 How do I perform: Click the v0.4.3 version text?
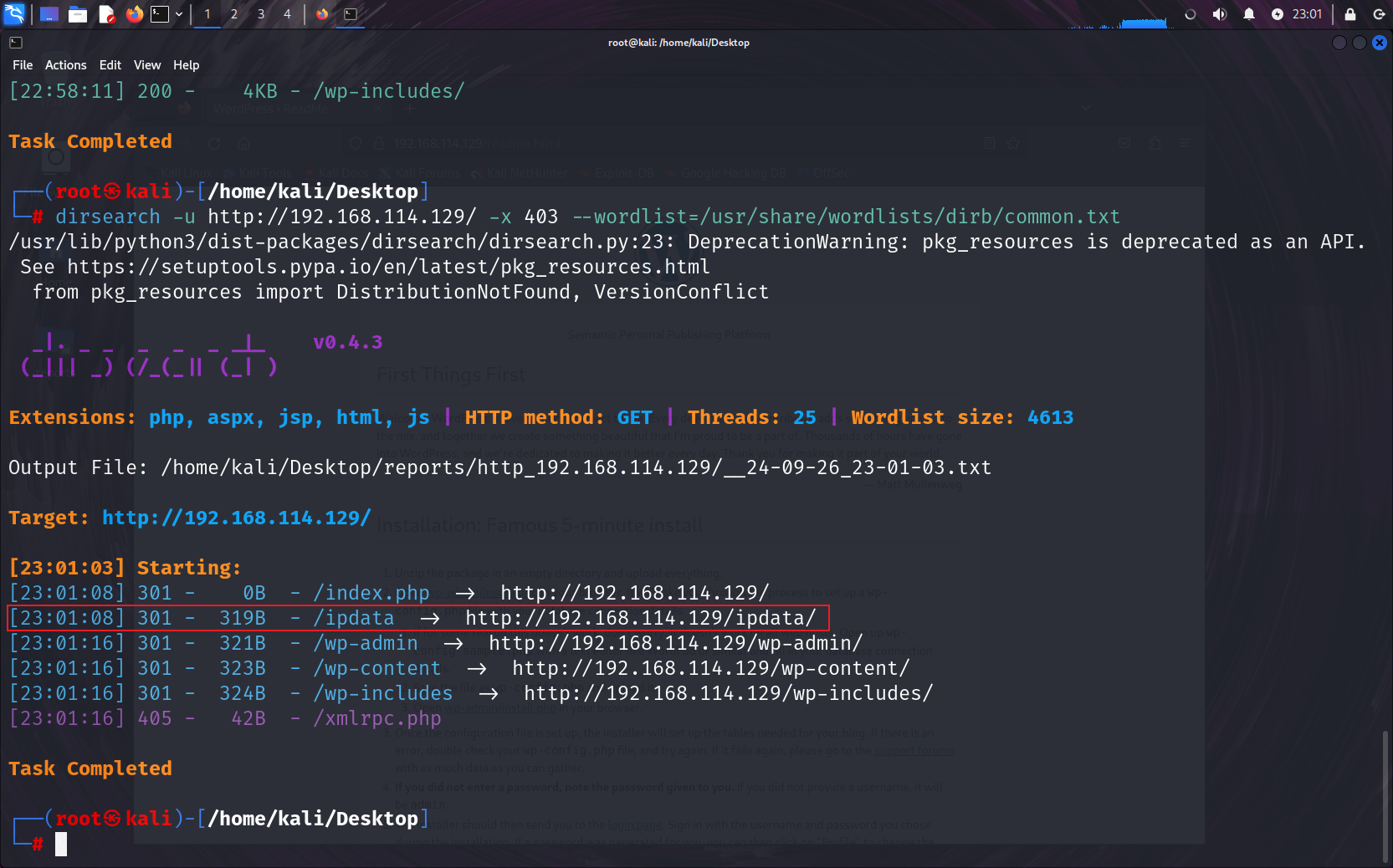coord(348,342)
